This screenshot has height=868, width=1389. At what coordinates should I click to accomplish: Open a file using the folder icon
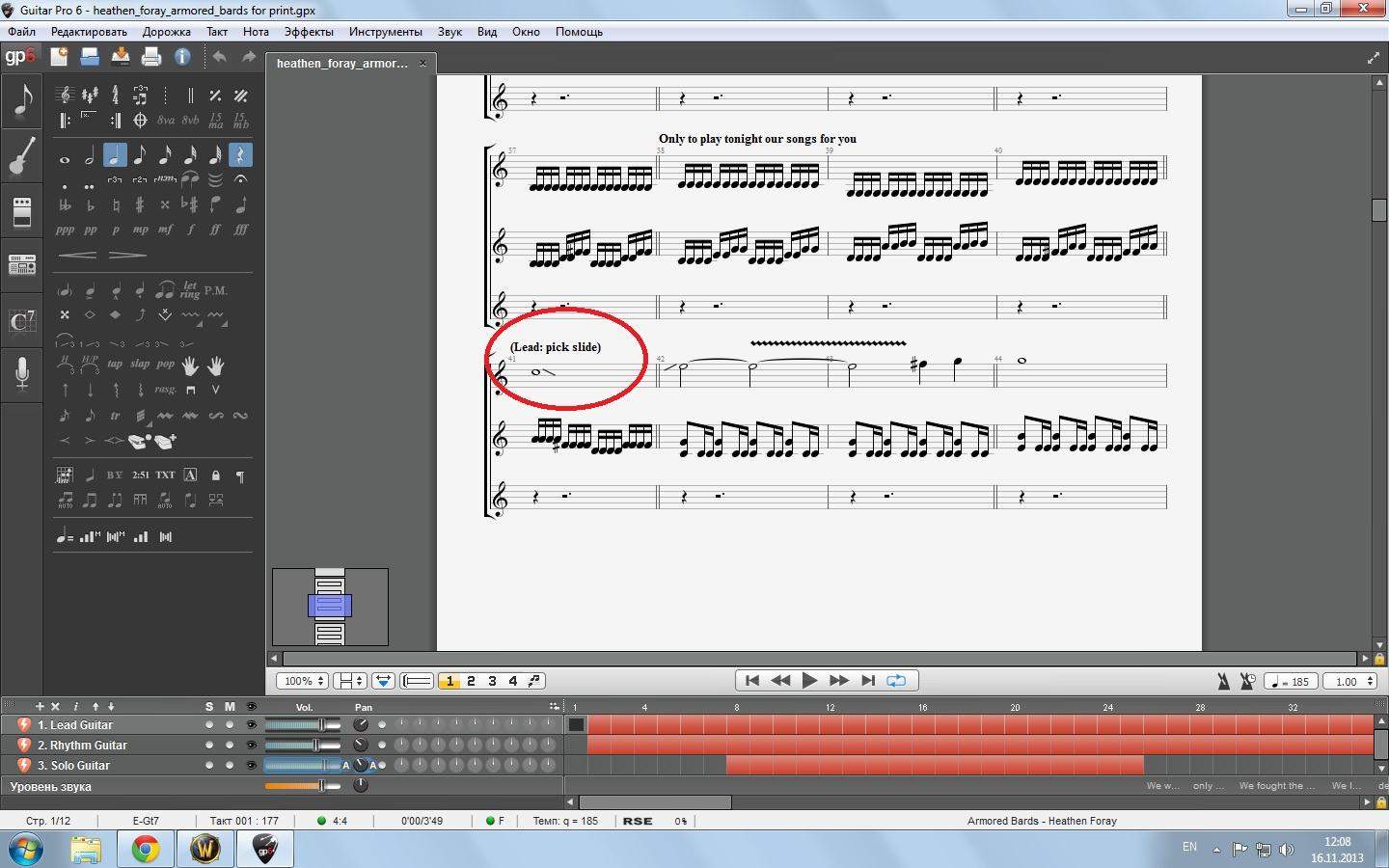90,57
